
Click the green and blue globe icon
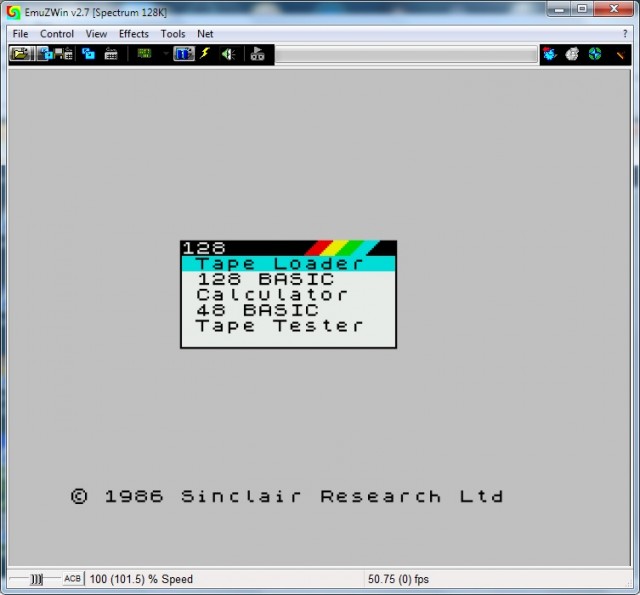(x=595, y=54)
